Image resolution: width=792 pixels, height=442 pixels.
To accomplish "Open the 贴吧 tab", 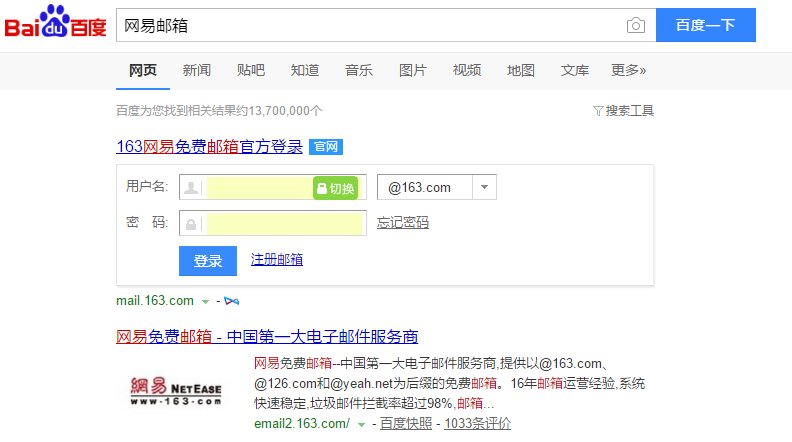I will point(251,70).
